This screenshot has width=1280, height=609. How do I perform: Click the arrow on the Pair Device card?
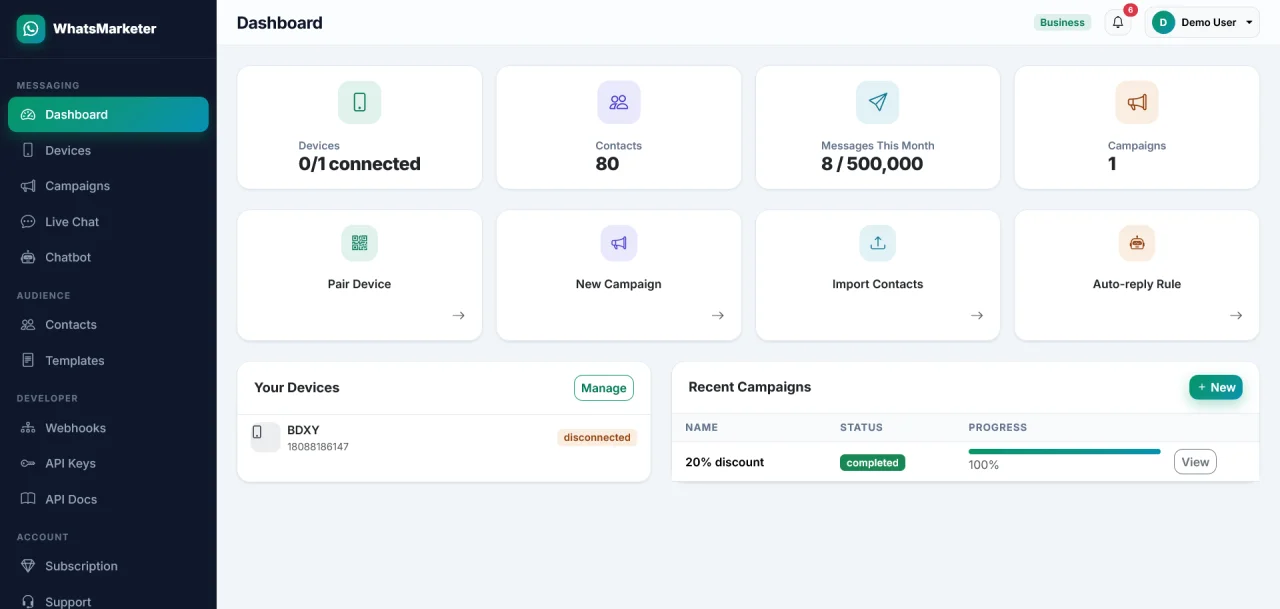pyautogui.click(x=459, y=316)
